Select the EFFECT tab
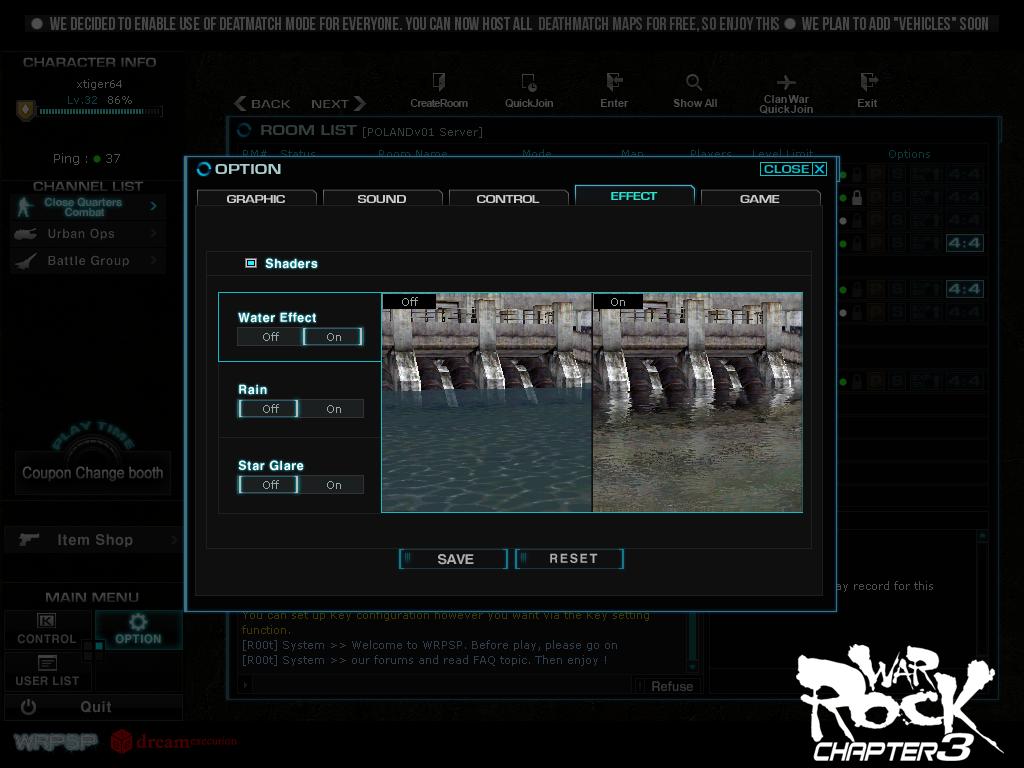Viewport: 1024px width, 768px height. [x=634, y=195]
